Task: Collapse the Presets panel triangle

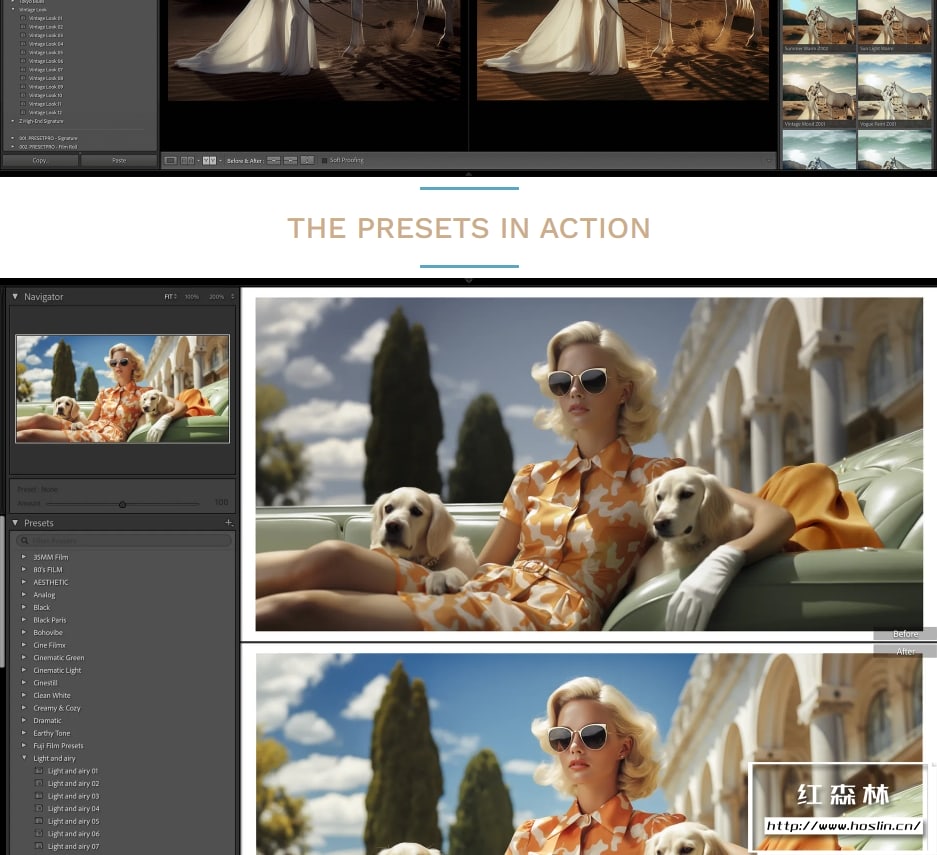Action: pos(15,523)
